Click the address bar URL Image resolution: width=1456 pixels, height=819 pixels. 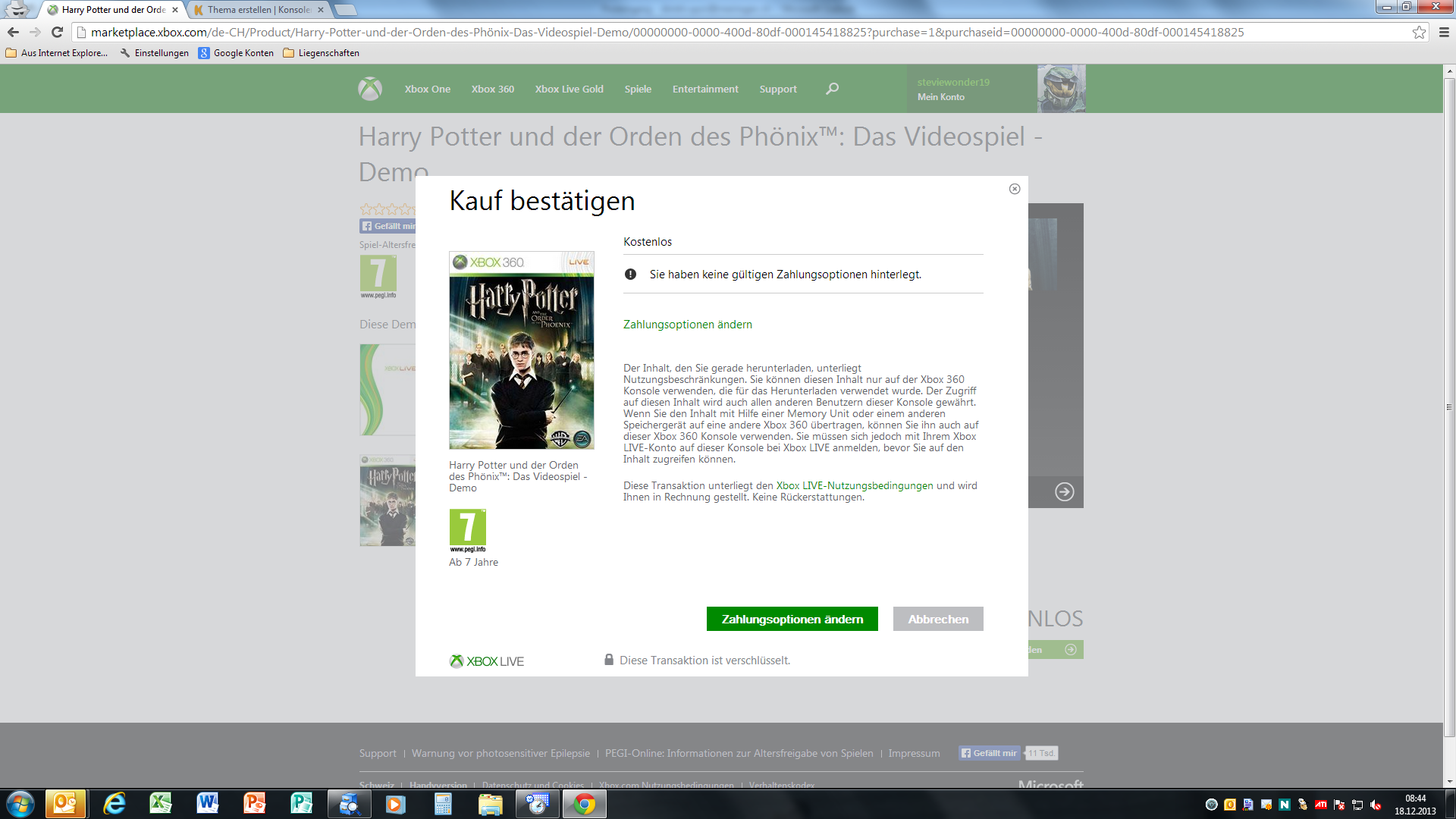[x=667, y=32]
